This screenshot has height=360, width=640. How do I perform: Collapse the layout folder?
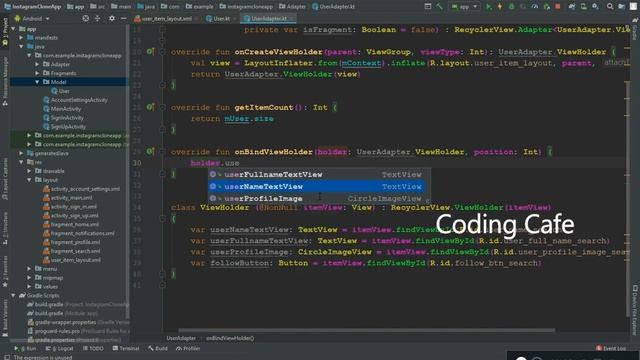(29, 180)
